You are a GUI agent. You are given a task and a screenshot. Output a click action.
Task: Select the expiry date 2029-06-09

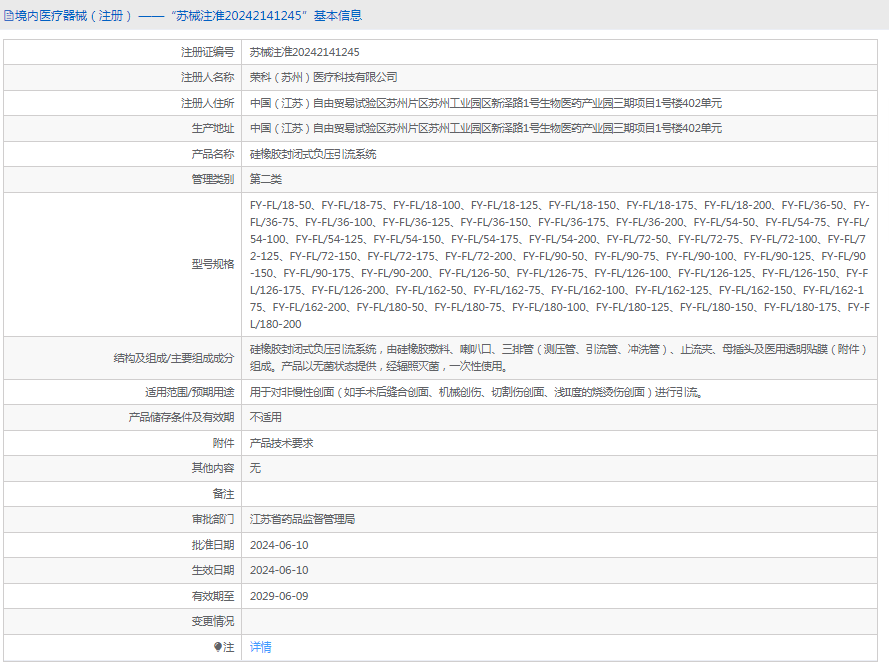click(279, 596)
